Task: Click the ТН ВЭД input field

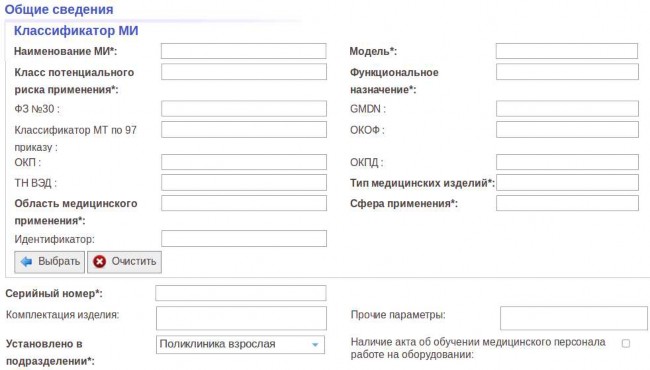Action: click(x=244, y=183)
